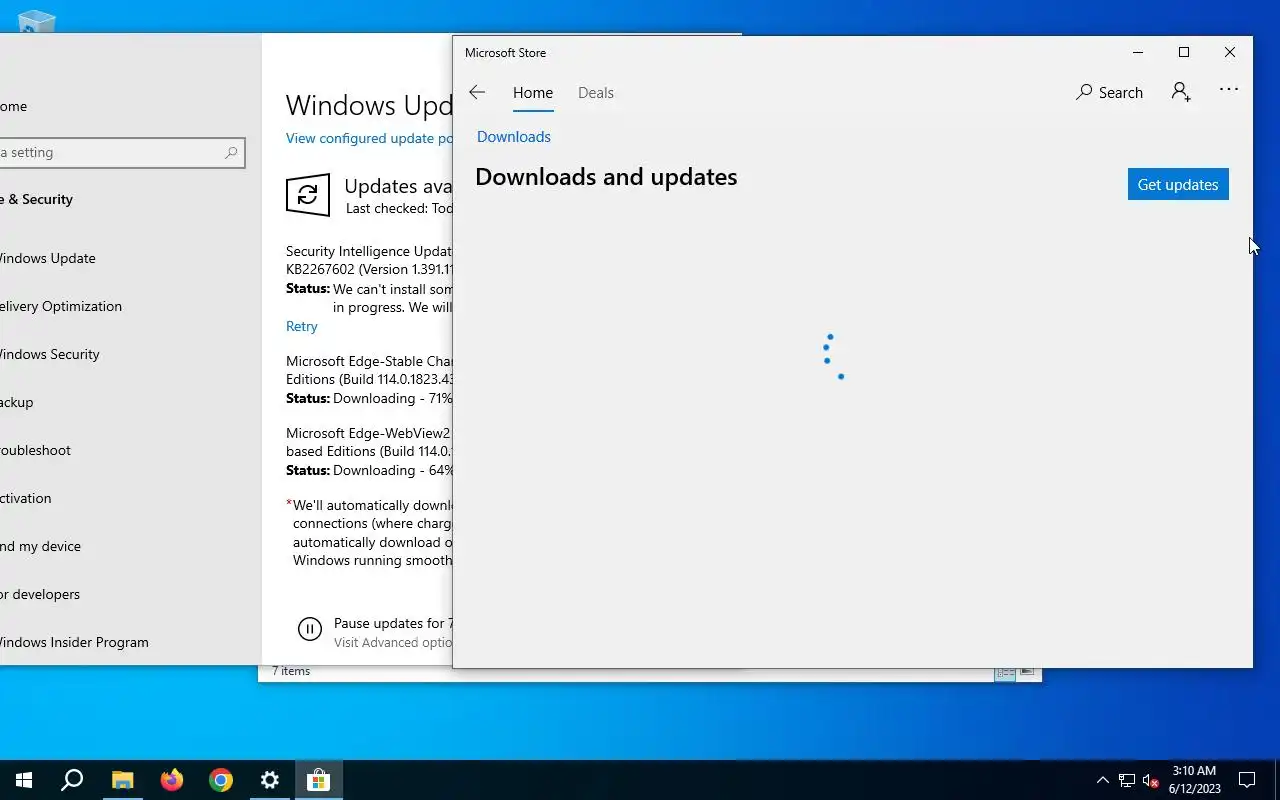Minimize the Microsoft Store window
The width and height of the screenshot is (1280, 800).
[1138, 52]
